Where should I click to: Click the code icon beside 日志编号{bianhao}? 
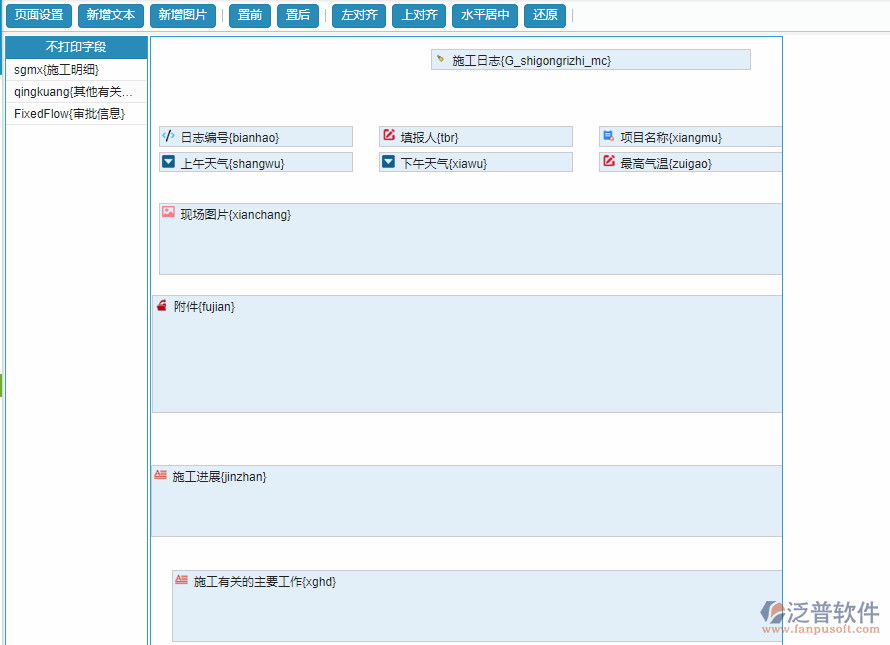click(x=168, y=136)
